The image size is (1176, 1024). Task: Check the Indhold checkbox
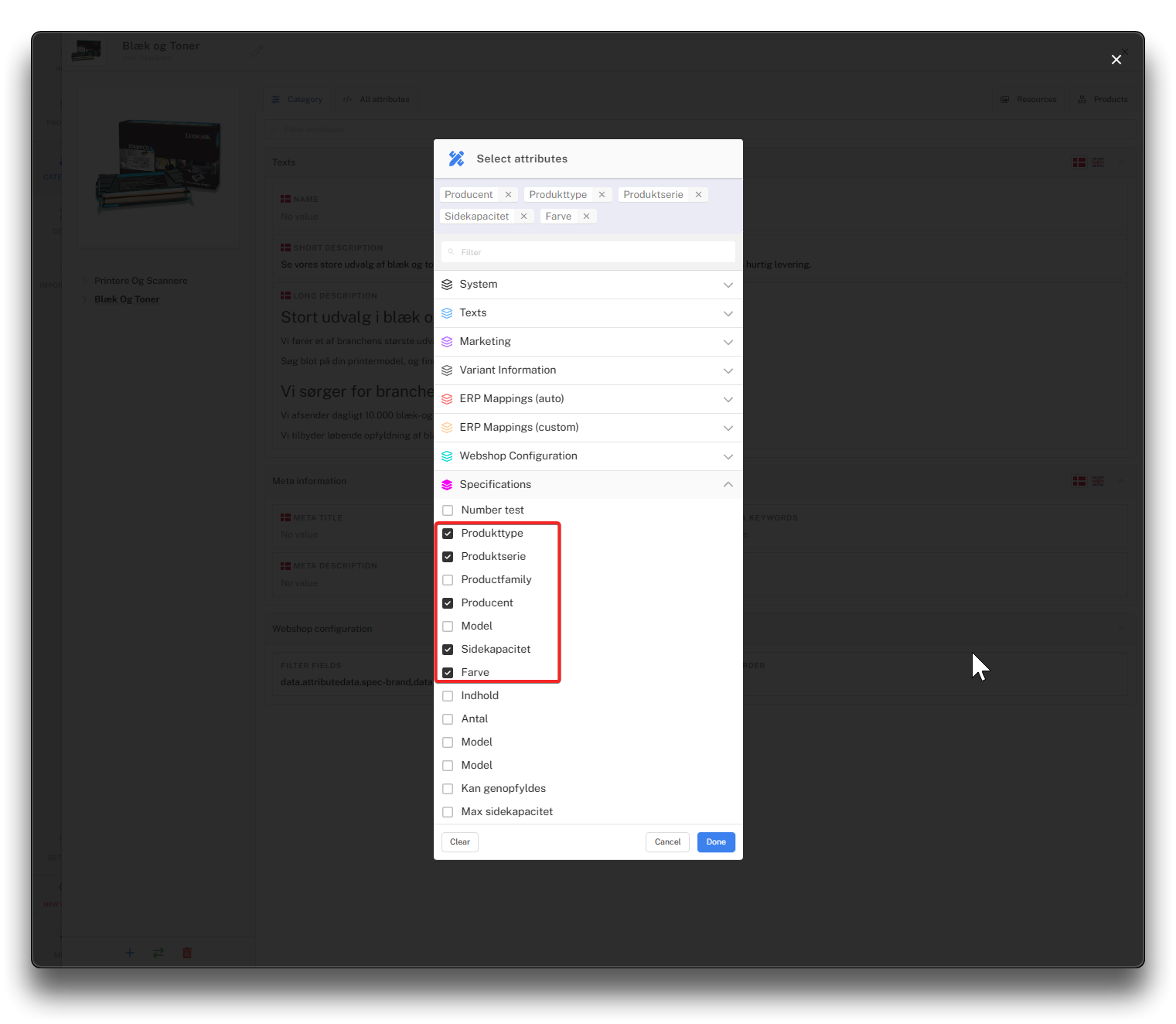click(448, 696)
